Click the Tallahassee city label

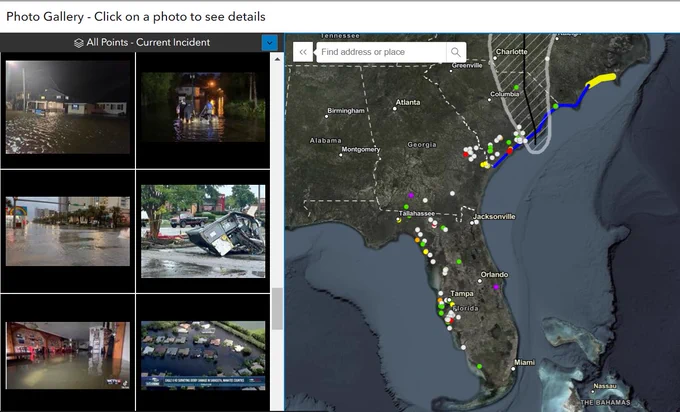coord(416,214)
